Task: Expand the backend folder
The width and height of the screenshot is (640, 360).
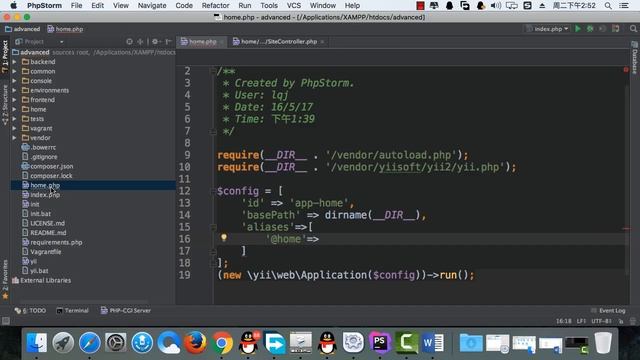Action: [14, 62]
